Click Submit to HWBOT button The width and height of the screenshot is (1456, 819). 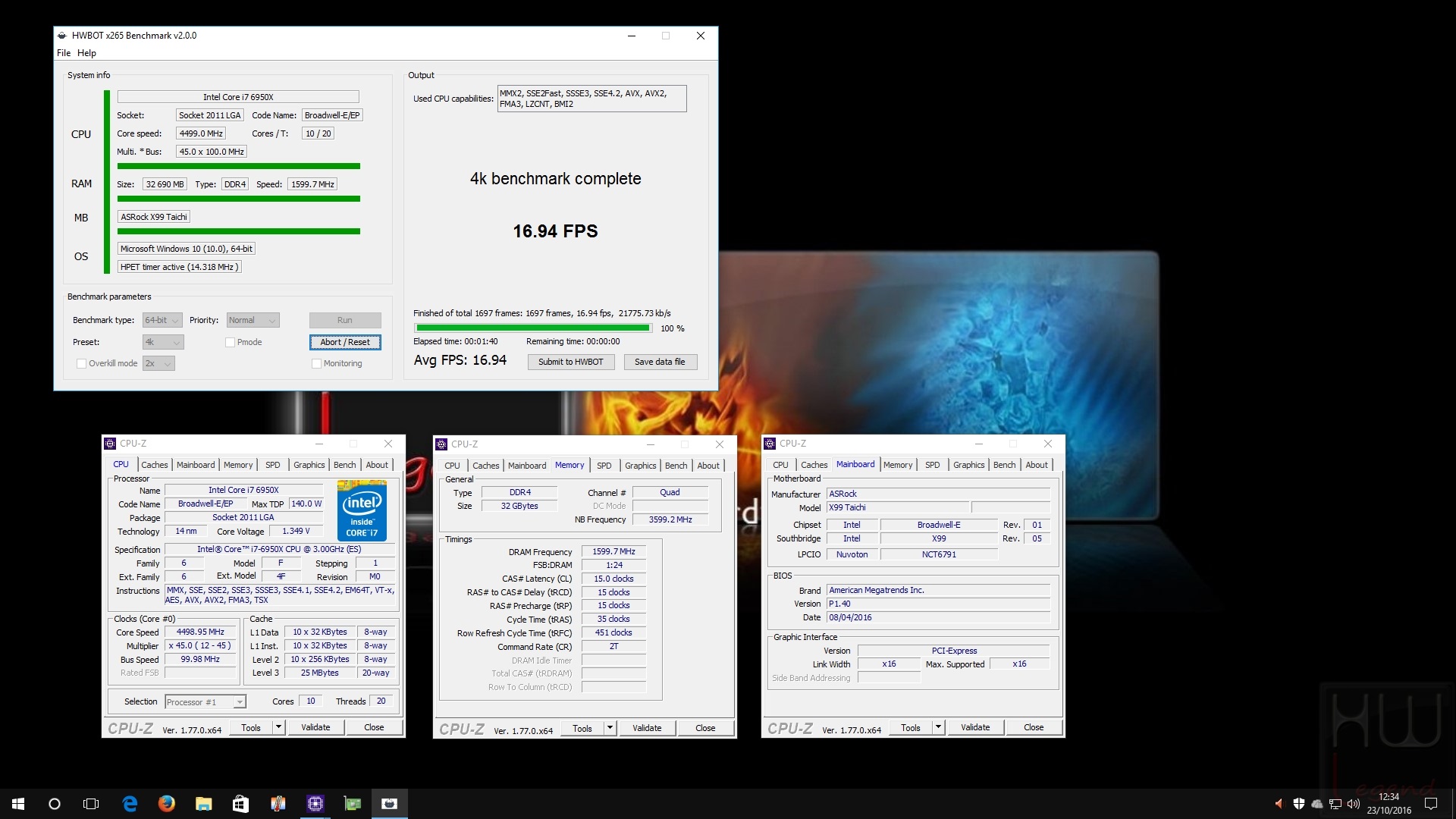[571, 362]
